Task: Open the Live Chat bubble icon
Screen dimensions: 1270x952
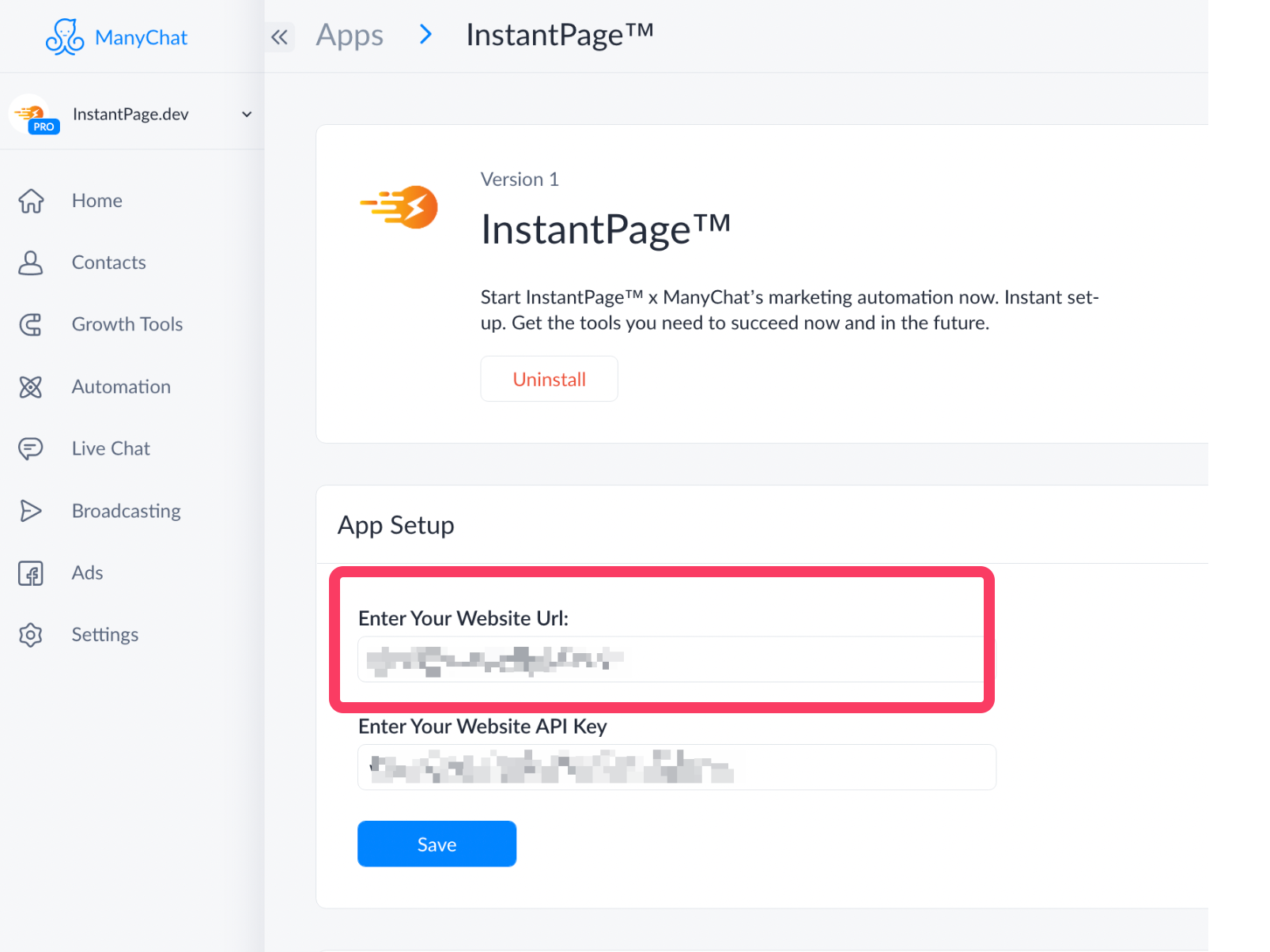Action: click(x=31, y=448)
